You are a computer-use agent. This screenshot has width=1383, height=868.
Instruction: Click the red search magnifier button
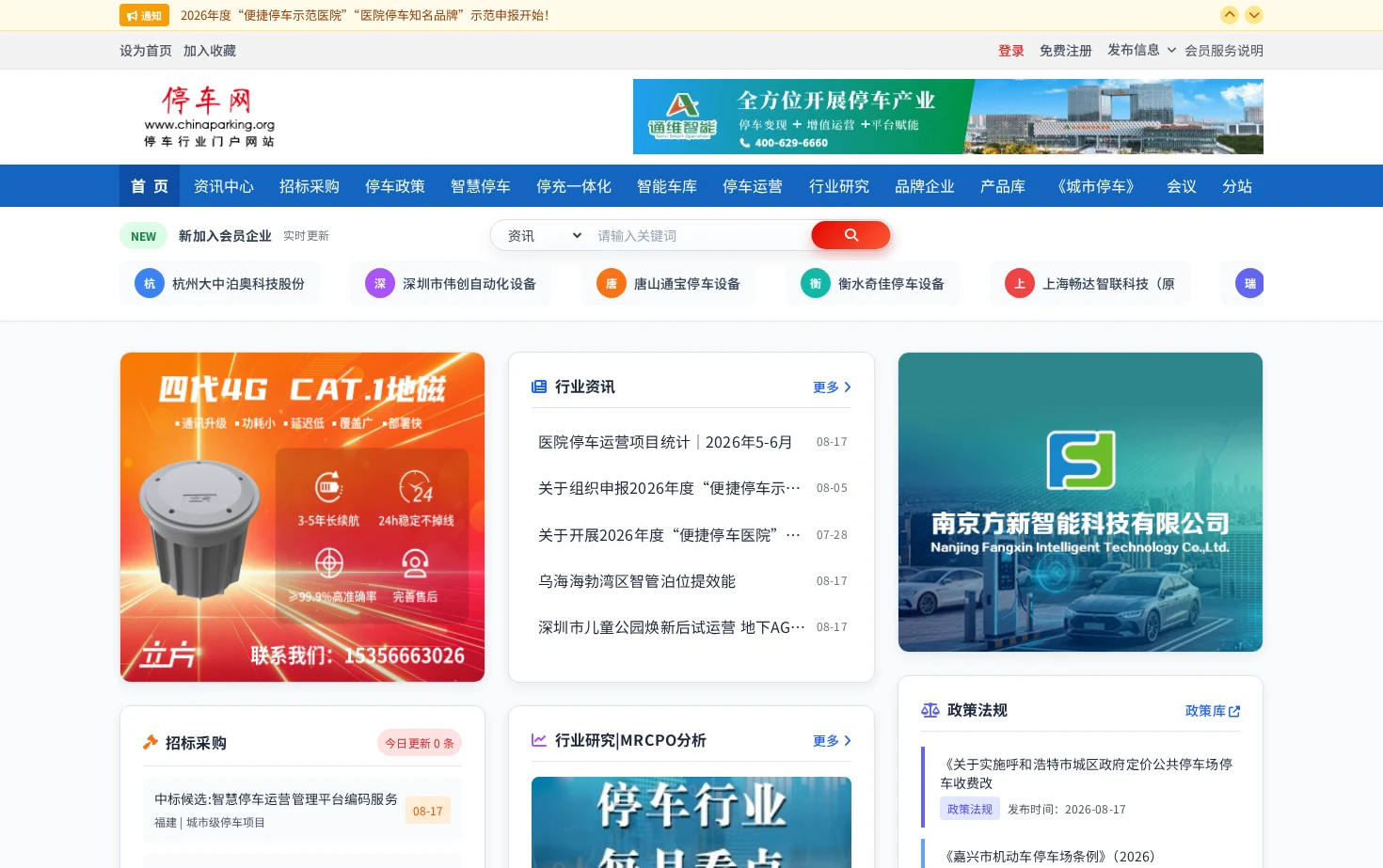click(850, 235)
